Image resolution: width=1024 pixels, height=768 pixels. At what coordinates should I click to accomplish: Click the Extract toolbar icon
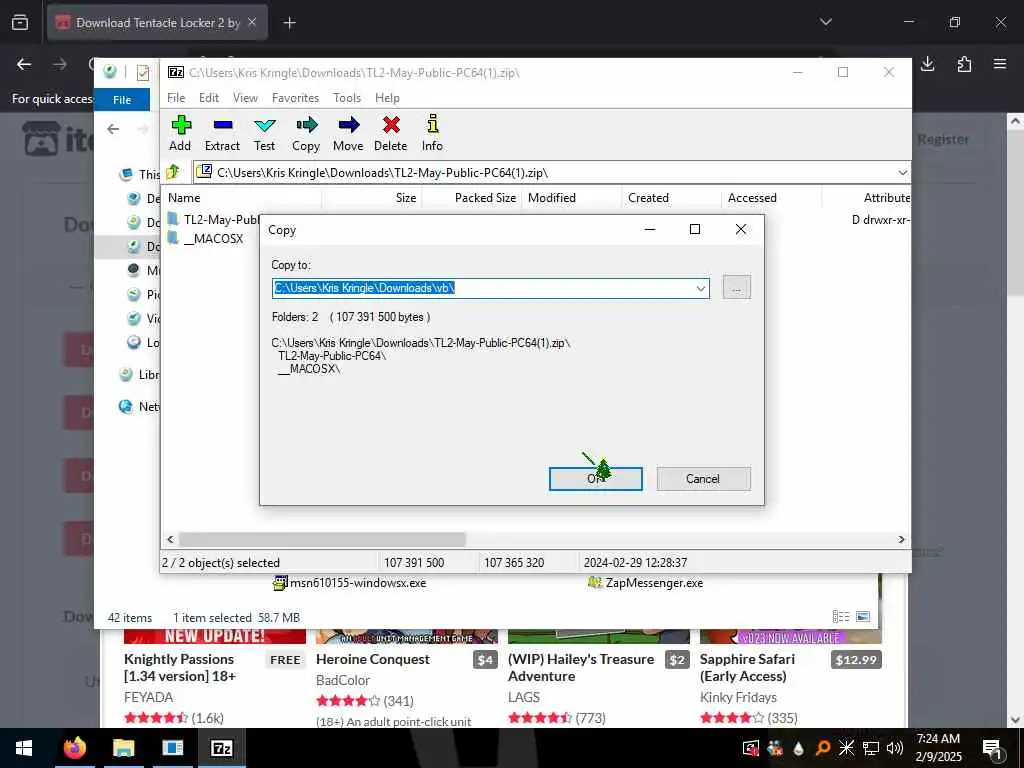[222, 133]
